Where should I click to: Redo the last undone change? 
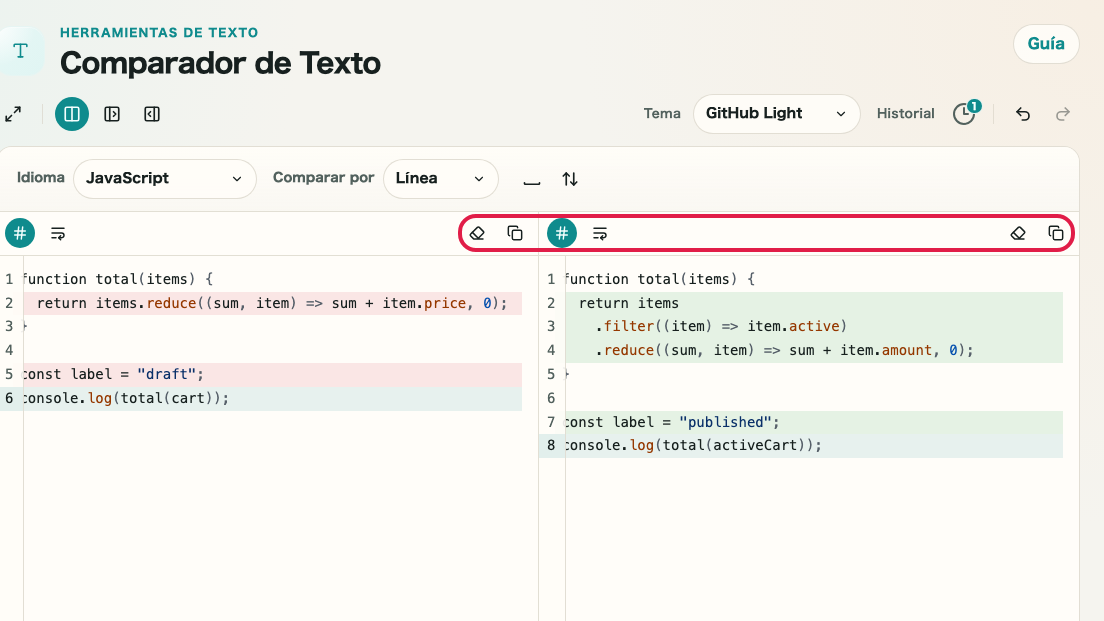[x=1062, y=114]
